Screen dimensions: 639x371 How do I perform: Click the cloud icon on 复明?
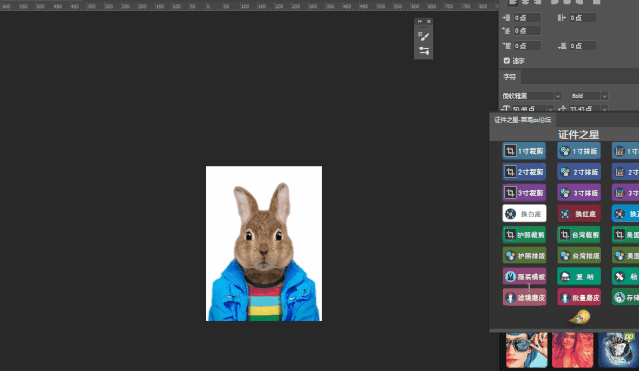coord(565,276)
